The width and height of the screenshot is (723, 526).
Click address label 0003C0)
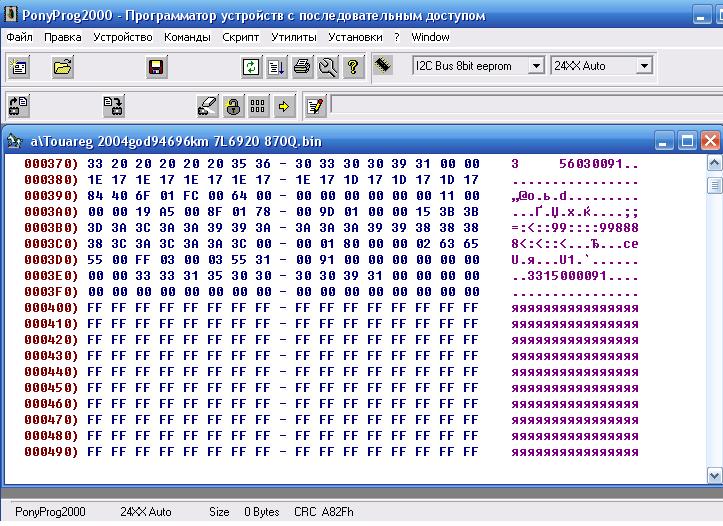pyautogui.click(x=51, y=244)
